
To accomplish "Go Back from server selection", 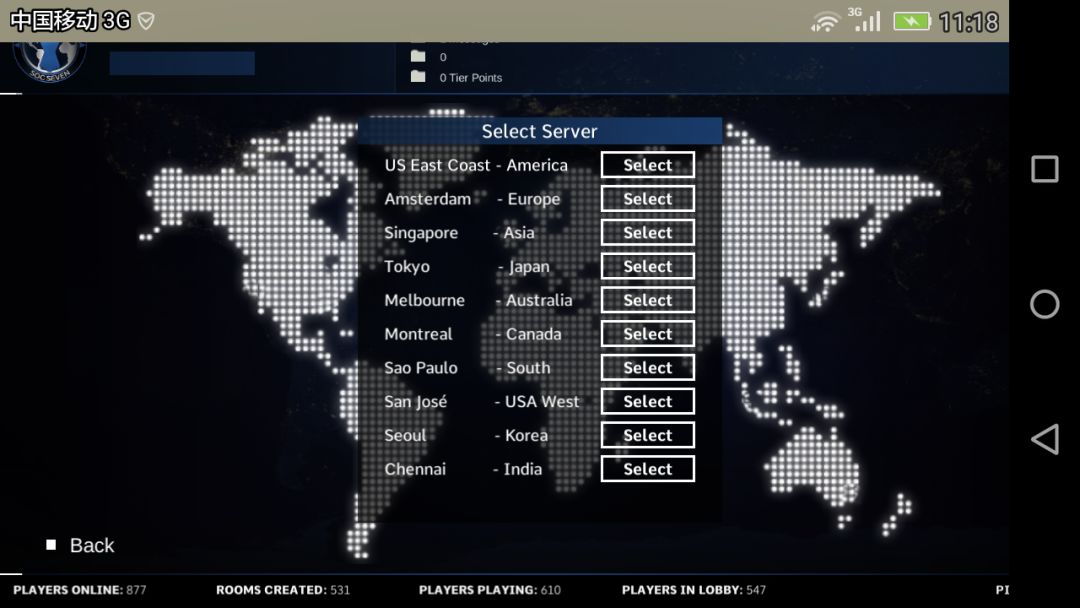I will (80, 545).
